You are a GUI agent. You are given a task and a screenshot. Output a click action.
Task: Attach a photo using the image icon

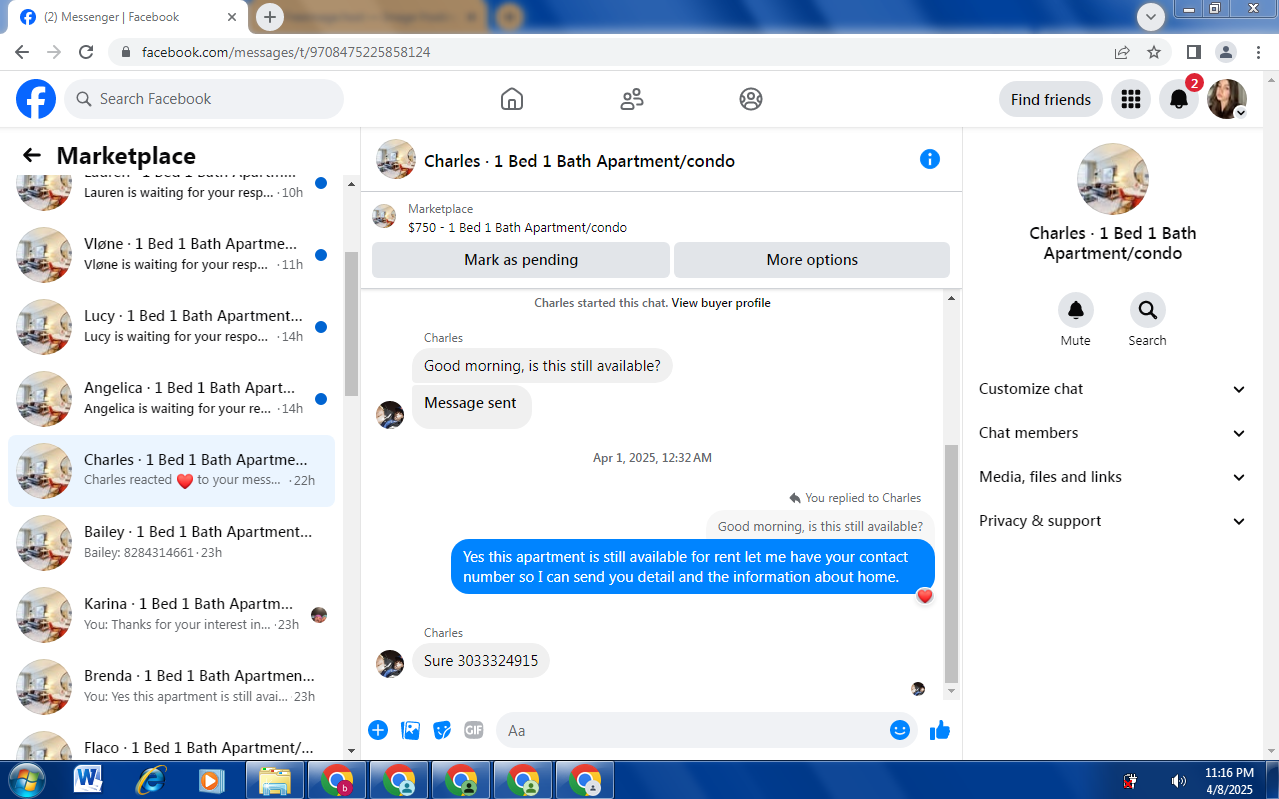tap(410, 730)
